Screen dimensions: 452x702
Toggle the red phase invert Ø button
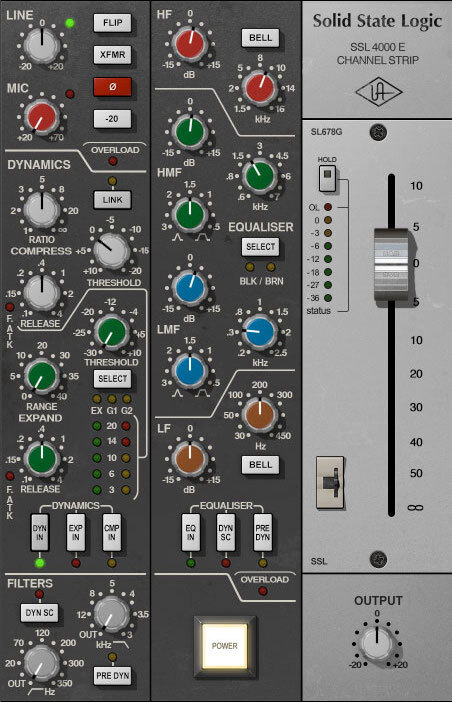112,87
